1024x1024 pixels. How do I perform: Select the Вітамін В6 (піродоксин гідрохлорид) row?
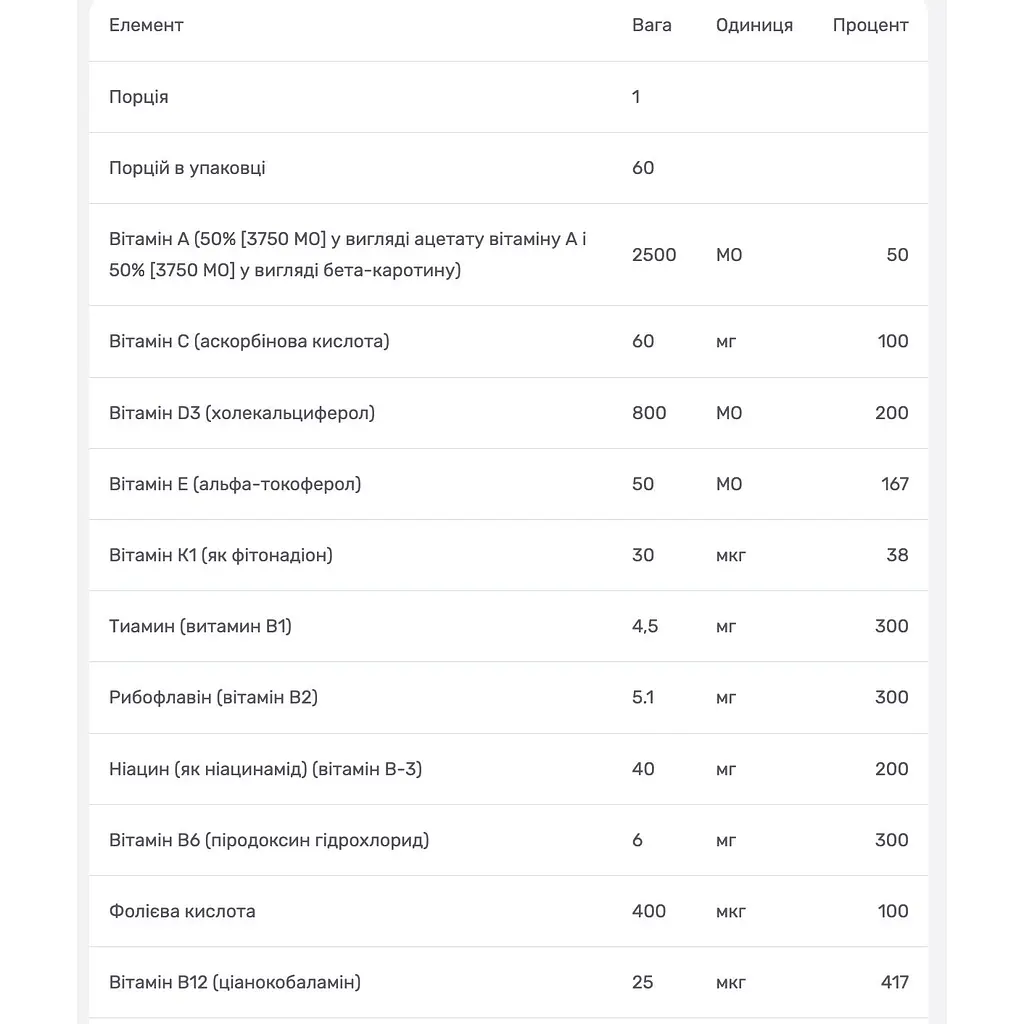(x=508, y=840)
